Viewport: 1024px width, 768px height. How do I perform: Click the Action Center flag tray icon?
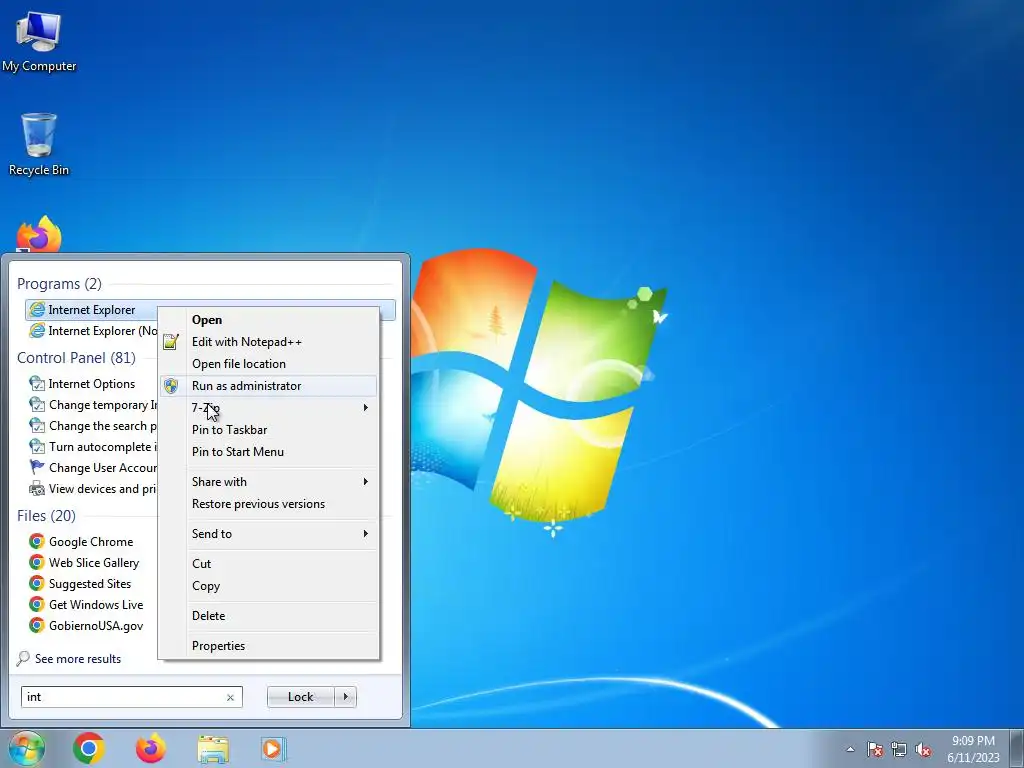click(875, 749)
